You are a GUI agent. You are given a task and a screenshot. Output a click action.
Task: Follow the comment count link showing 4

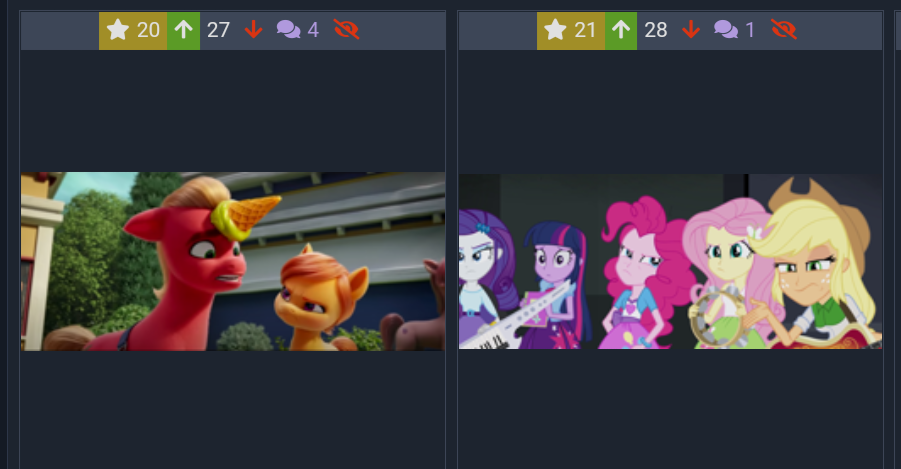click(313, 30)
